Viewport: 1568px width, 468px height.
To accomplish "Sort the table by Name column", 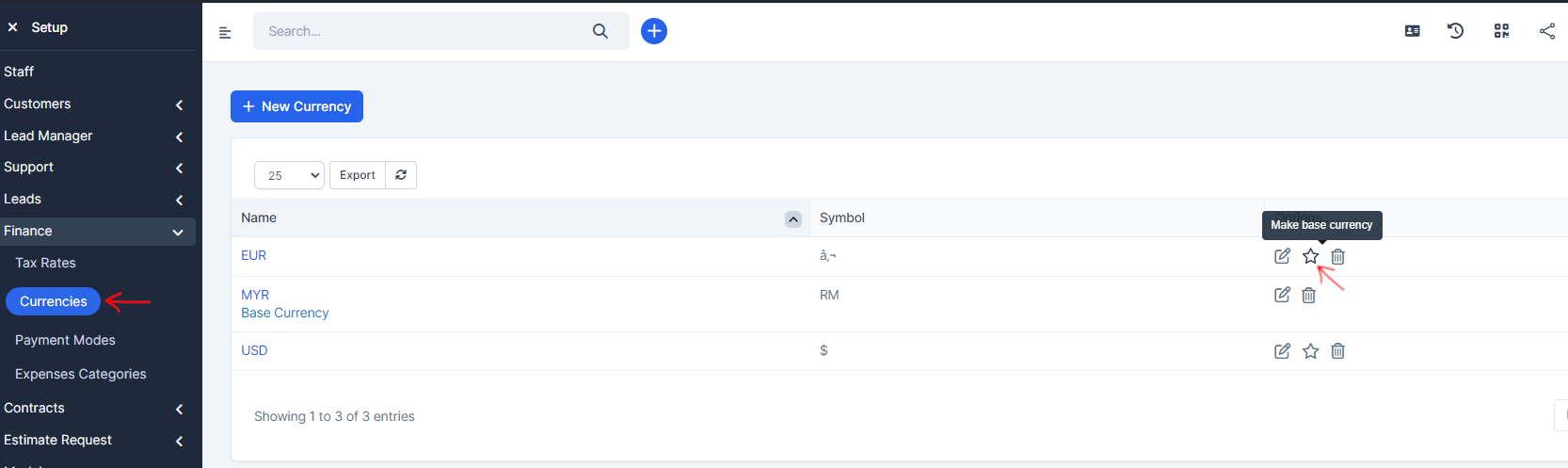I will (792, 218).
